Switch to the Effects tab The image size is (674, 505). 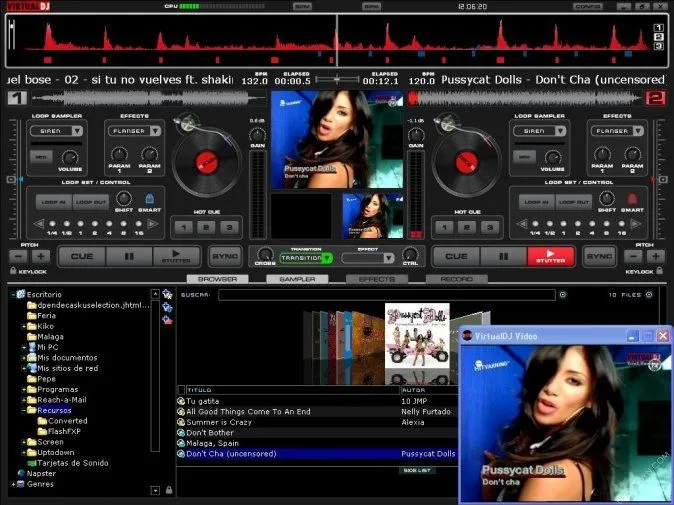[377, 279]
